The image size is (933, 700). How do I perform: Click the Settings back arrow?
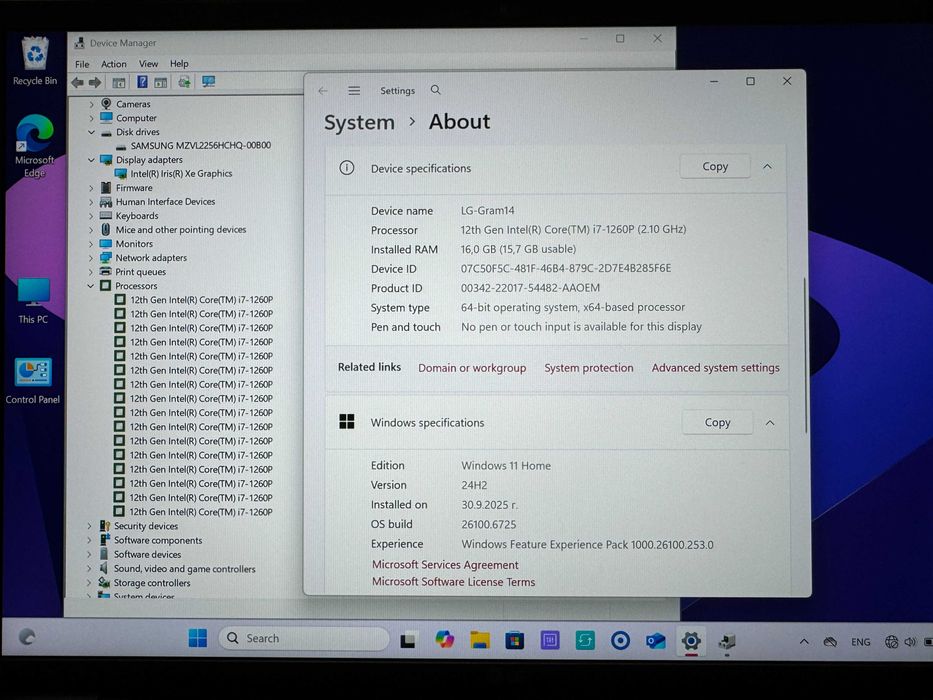tap(323, 90)
